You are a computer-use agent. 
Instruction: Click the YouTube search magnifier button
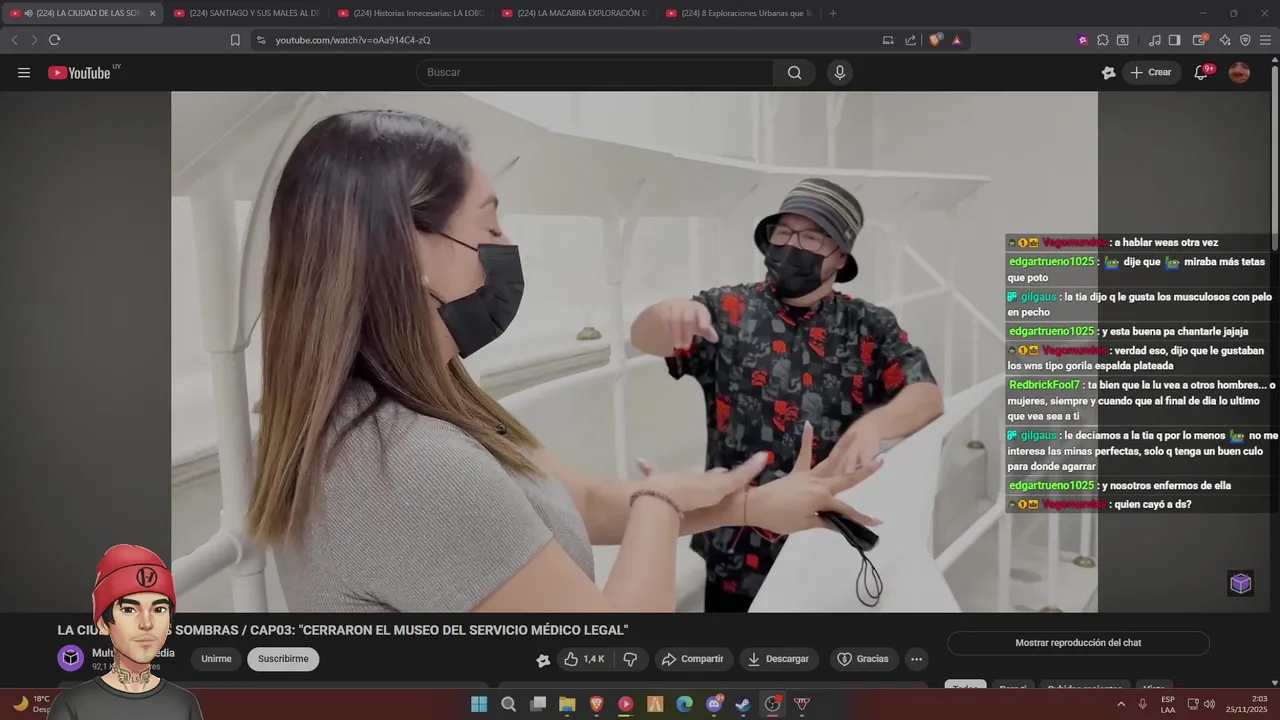[794, 72]
